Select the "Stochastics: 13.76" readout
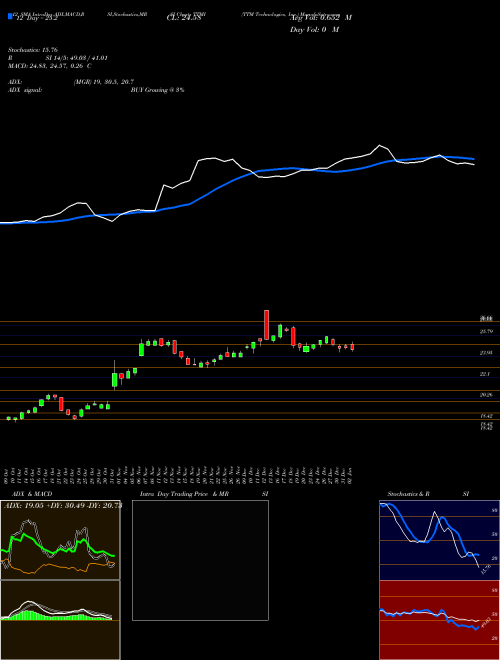 tap(32, 50)
